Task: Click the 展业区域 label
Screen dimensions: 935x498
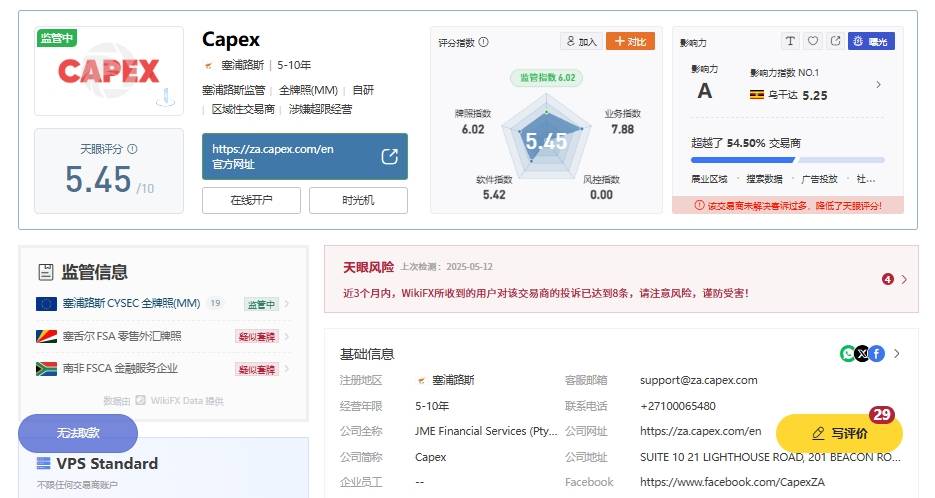Action: point(709,179)
